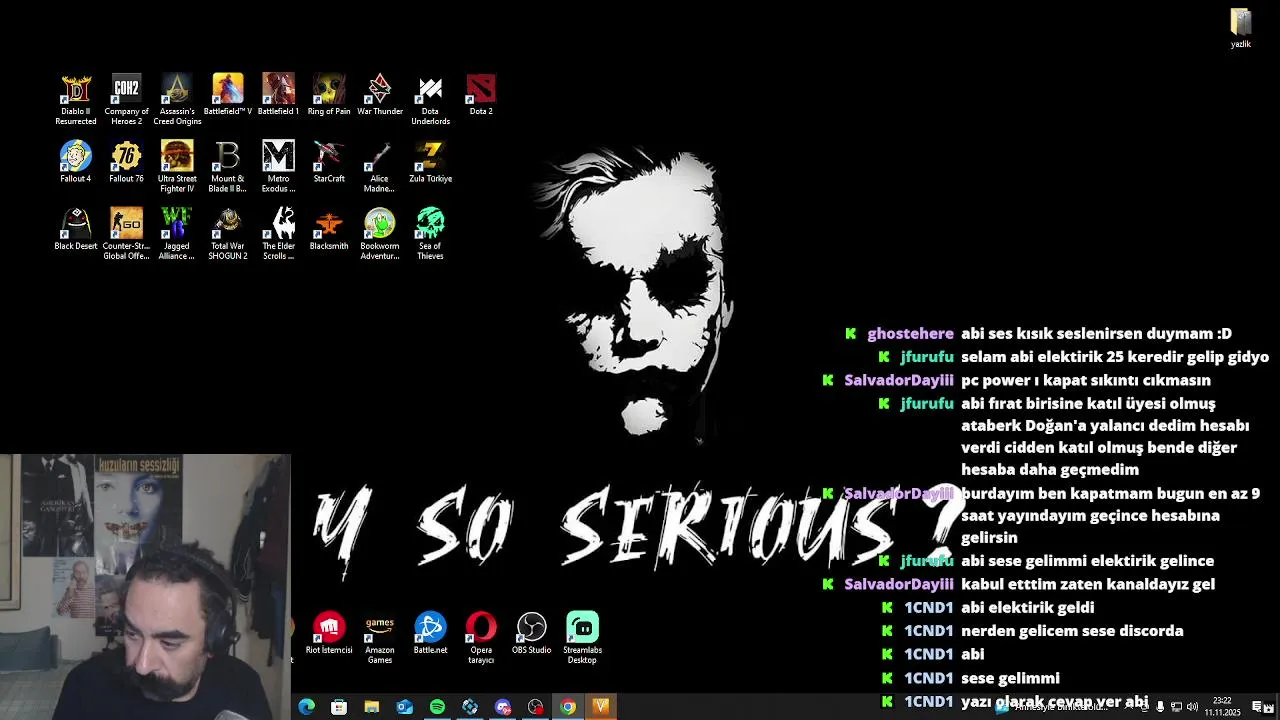Select the Zula Türkiye icon
Viewport: 1280px width, 720px height.
430,162
